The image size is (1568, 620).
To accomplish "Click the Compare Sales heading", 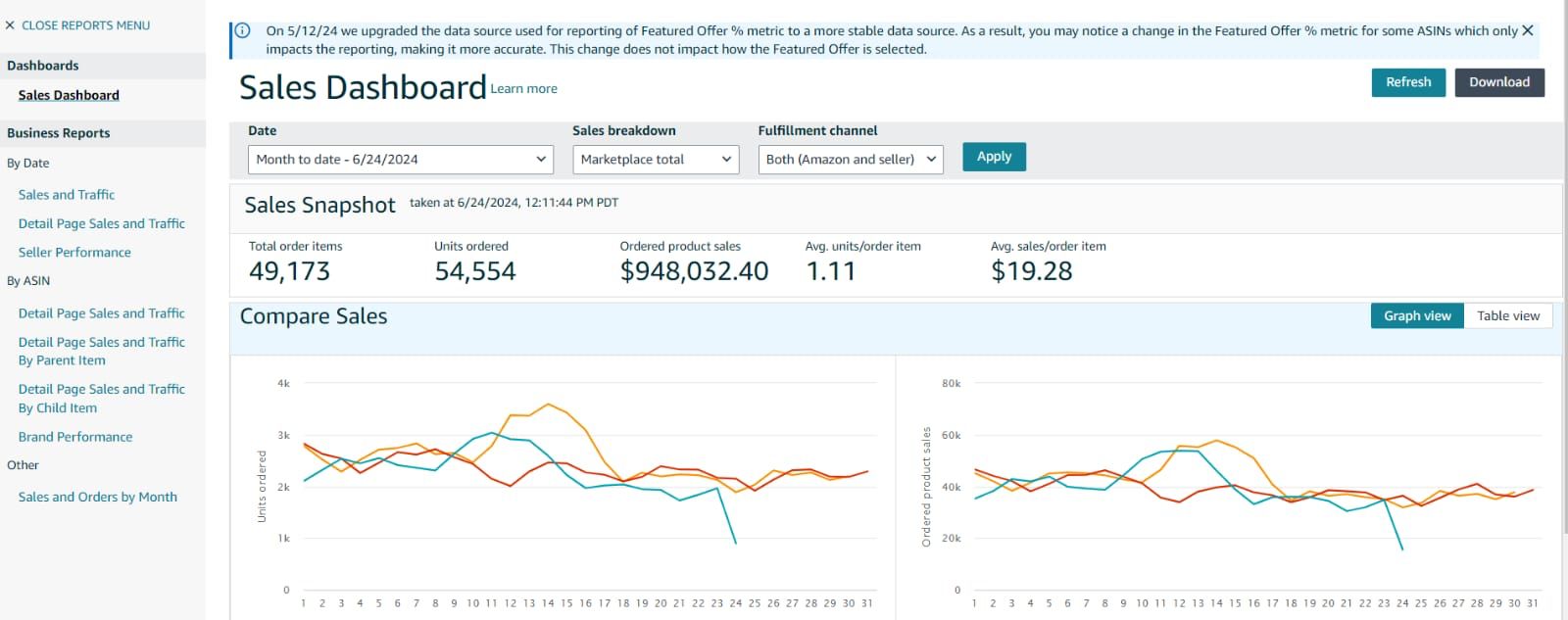I will click(x=314, y=316).
